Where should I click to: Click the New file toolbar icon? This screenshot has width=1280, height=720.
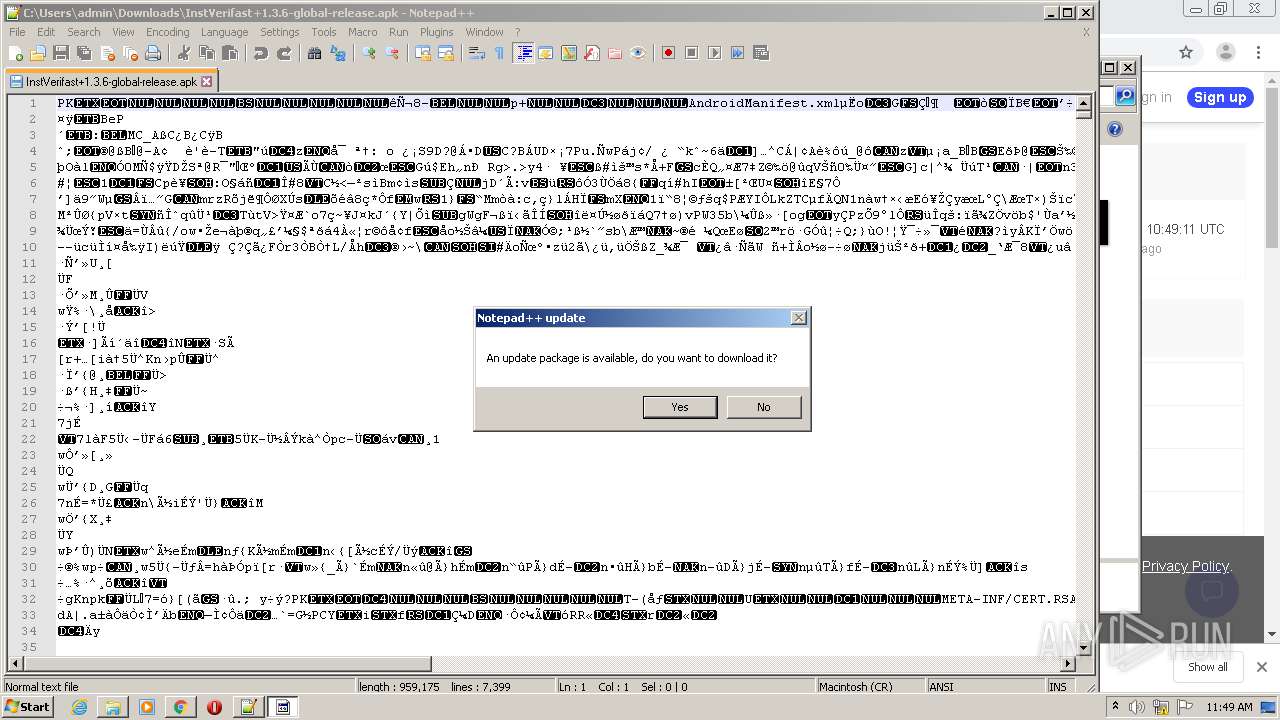pyautogui.click(x=16, y=53)
